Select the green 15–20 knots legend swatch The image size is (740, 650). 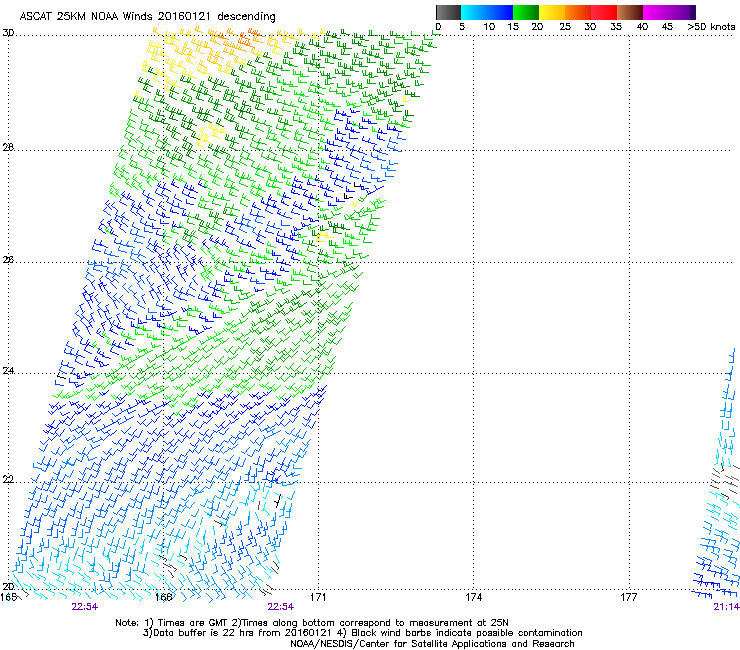526,12
